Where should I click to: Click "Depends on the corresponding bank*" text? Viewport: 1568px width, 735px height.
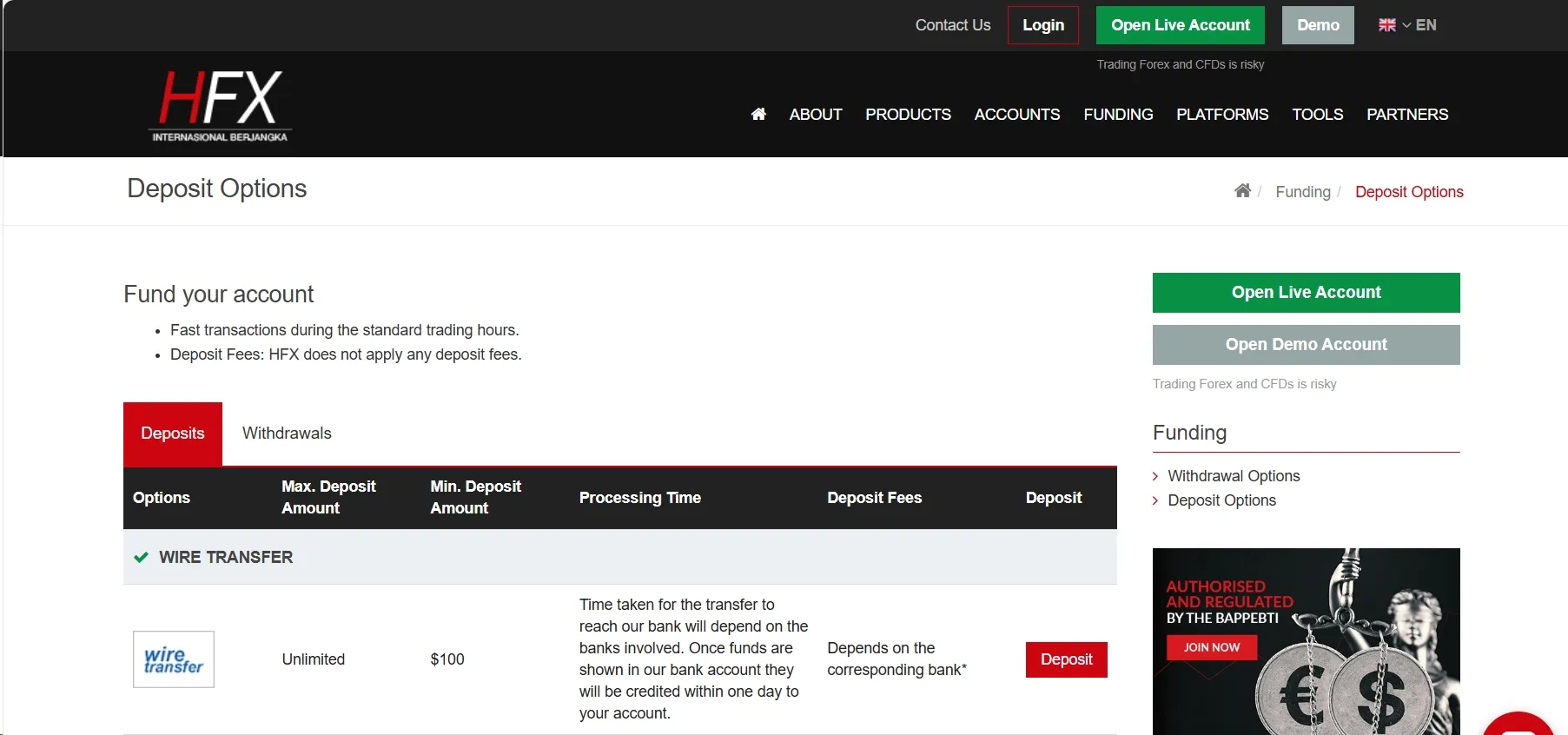(x=897, y=659)
